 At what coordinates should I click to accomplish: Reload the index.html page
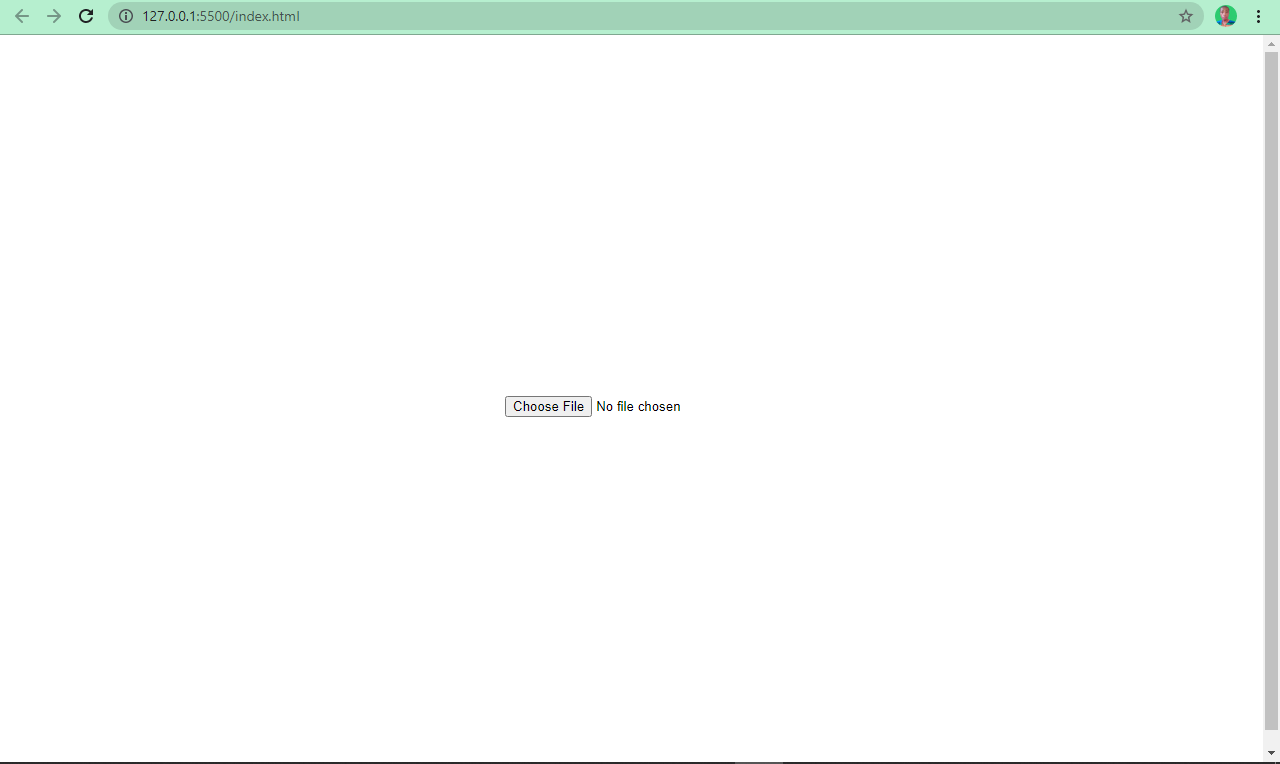click(x=86, y=16)
